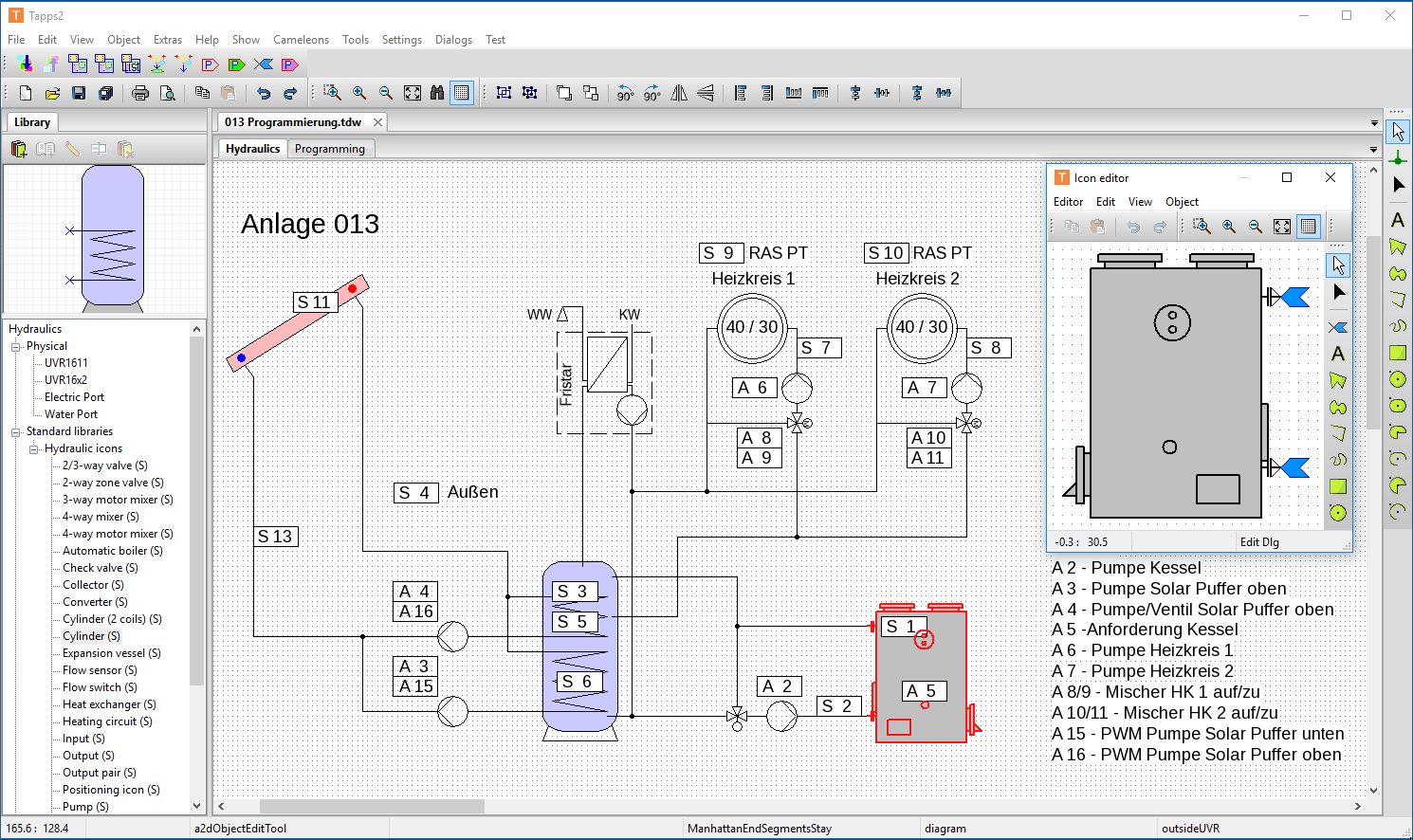Image resolution: width=1413 pixels, height=840 pixels.
Task: Select Automatic boiler (S) in library
Action: point(112,551)
